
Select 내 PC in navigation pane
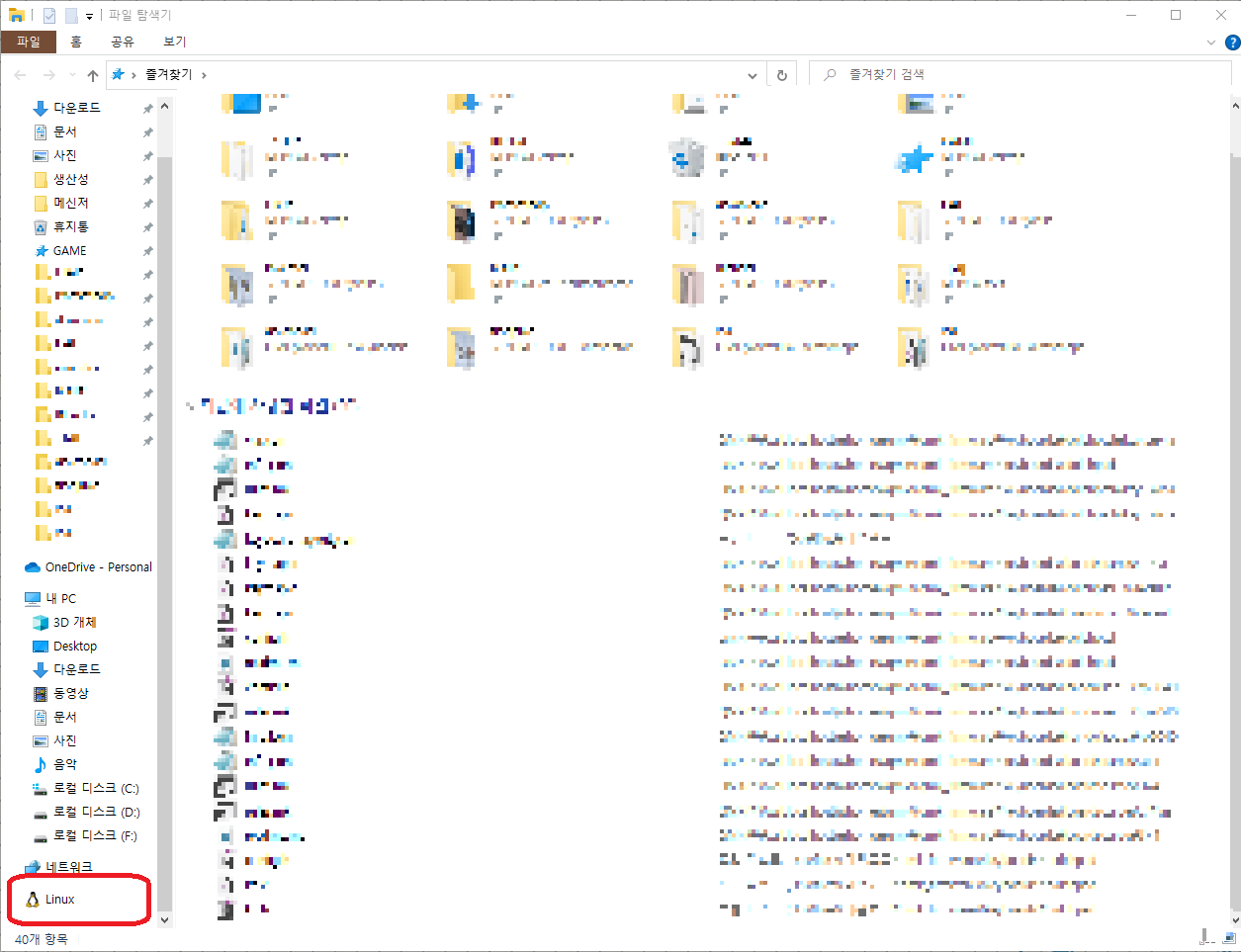point(51,599)
